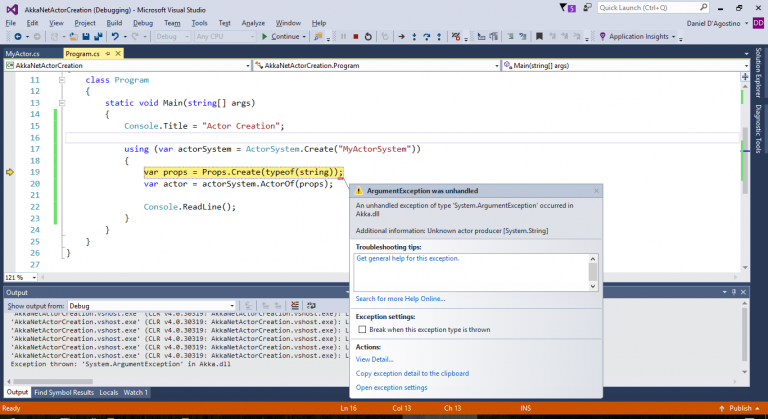Switch to the Locals tab
The width and height of the screenshot is (768, 419).
[x=109, y=393]
